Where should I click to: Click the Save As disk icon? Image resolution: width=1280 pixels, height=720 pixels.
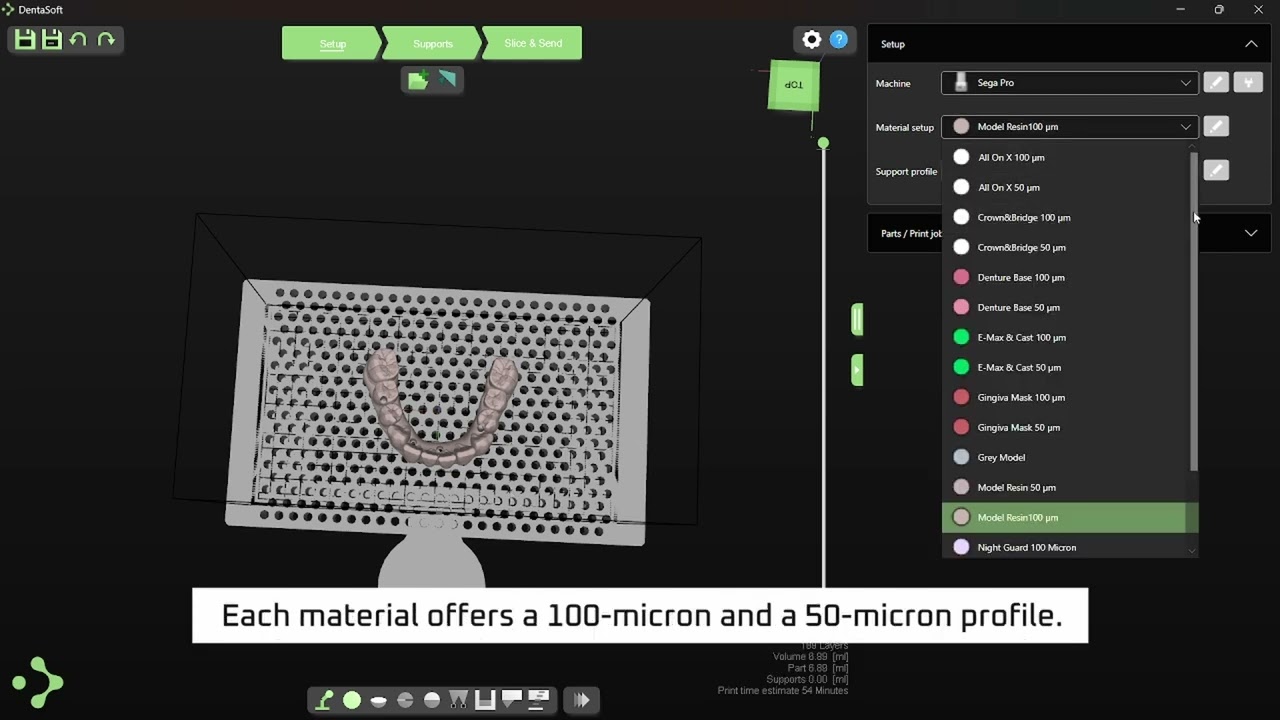[52, 40]
